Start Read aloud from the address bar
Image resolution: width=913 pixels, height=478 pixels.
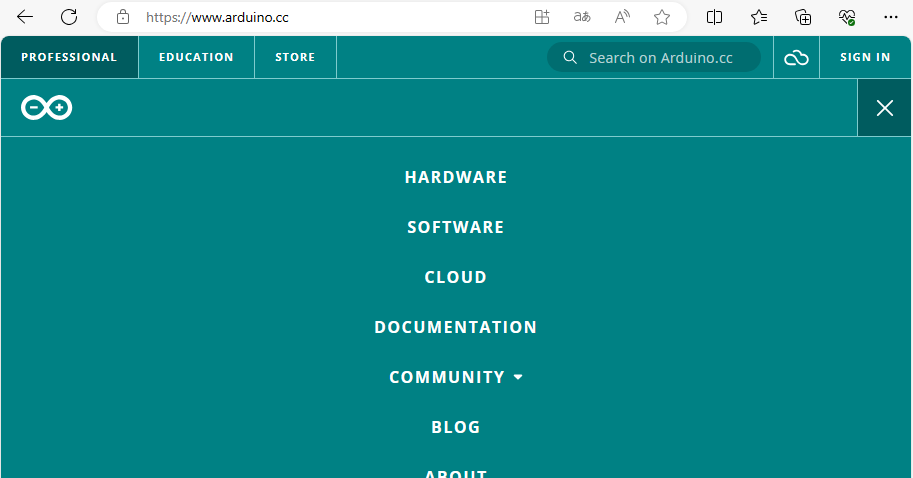coord(622,17)
